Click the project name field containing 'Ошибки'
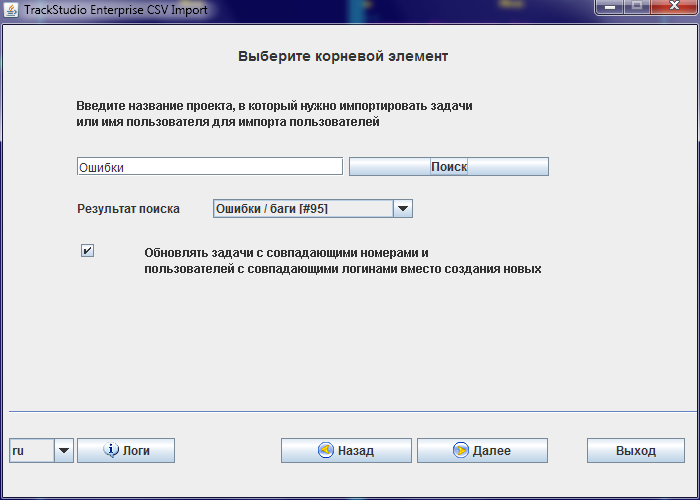Screen dimensions: 700x500 (209, 167)
